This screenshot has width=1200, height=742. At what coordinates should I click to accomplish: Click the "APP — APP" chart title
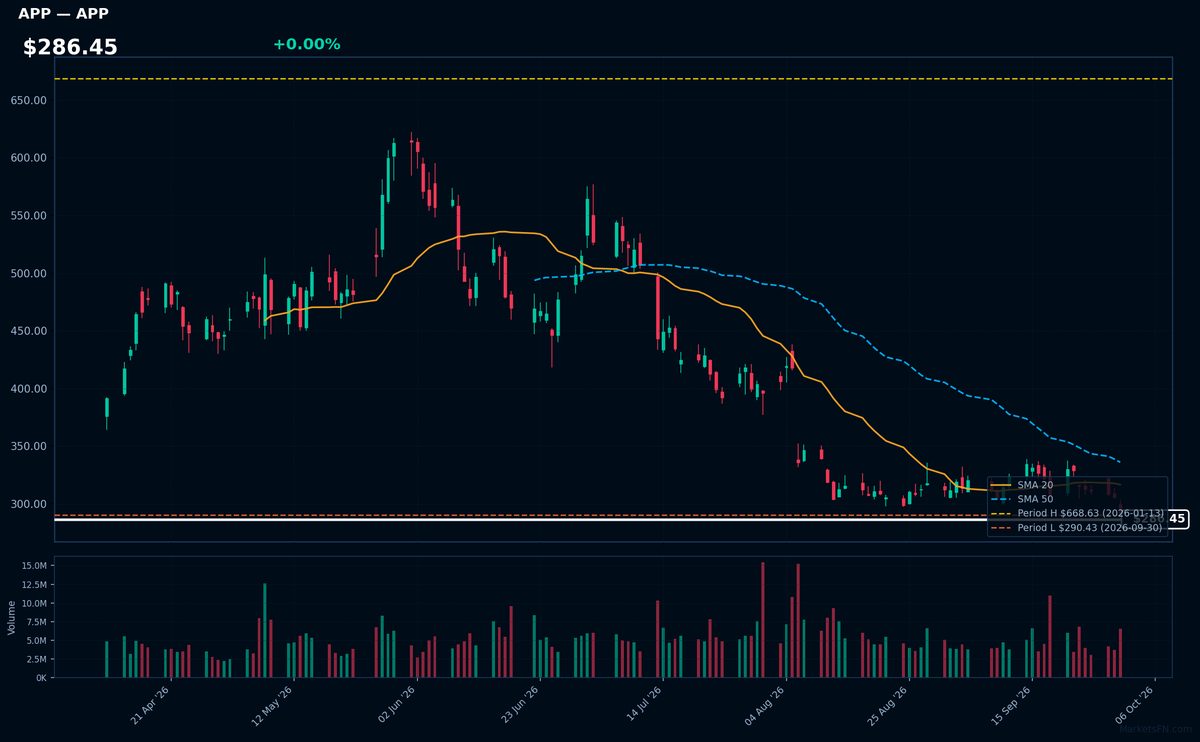point(63,14)
